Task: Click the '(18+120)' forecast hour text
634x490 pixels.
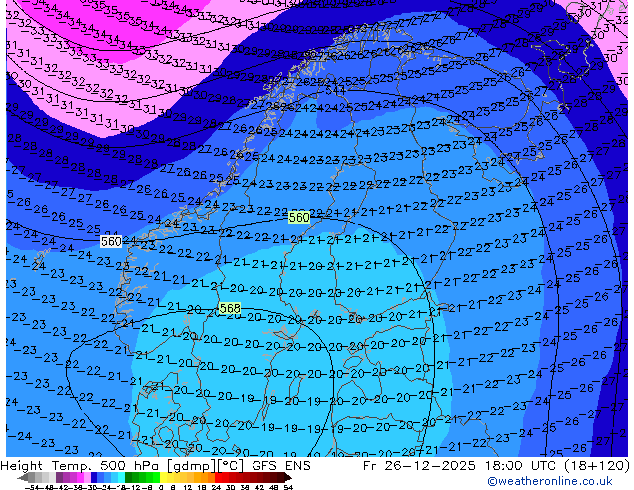Action: point(598,466)
